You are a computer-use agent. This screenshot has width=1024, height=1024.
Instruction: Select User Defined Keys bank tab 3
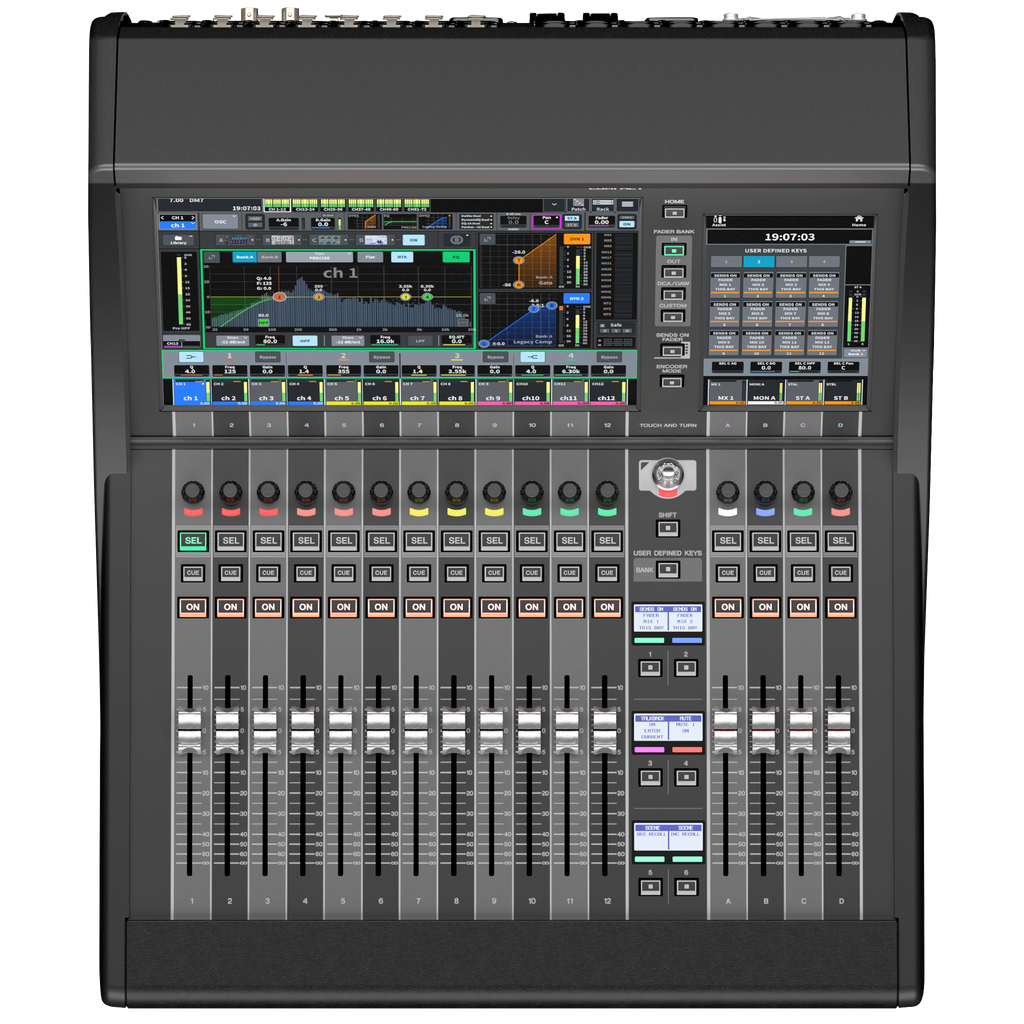(793, 262)
